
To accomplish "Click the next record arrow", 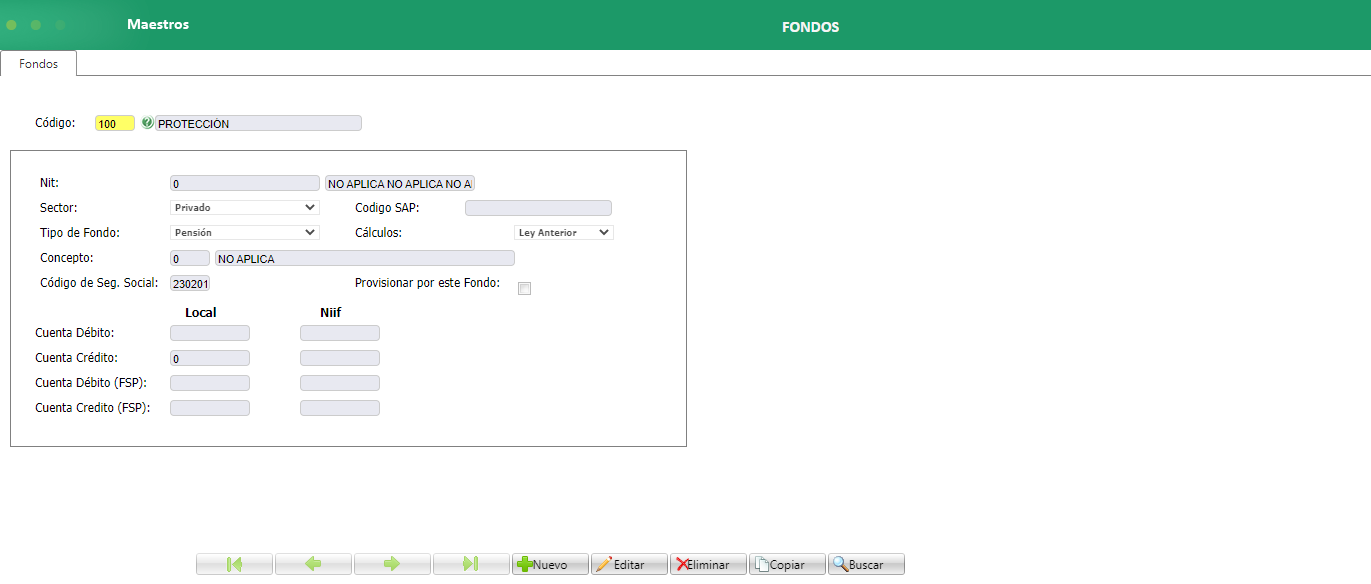I will pos(392,563).
